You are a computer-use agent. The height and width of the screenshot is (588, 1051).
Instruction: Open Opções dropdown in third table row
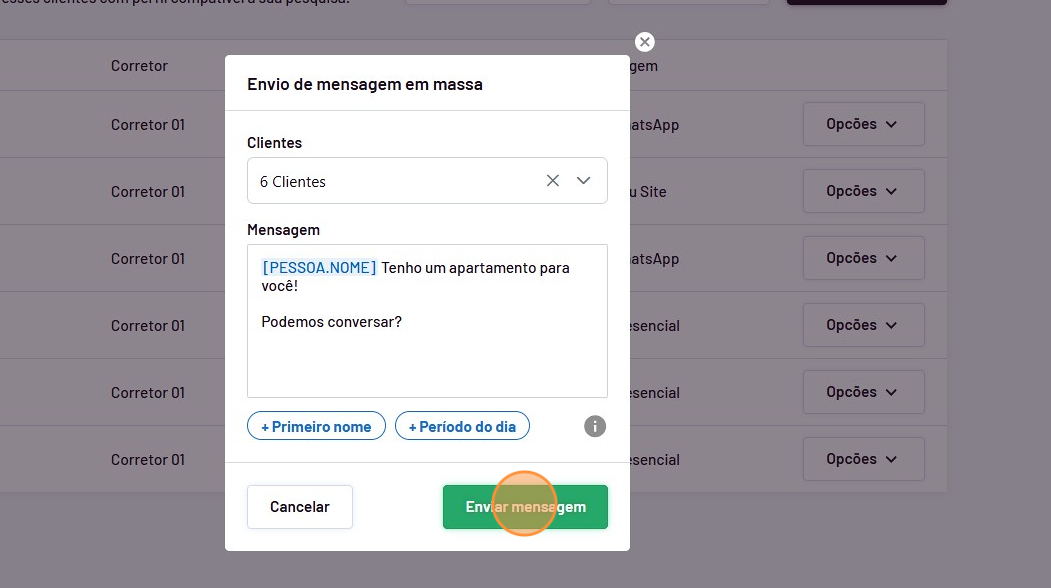[863, 258]
